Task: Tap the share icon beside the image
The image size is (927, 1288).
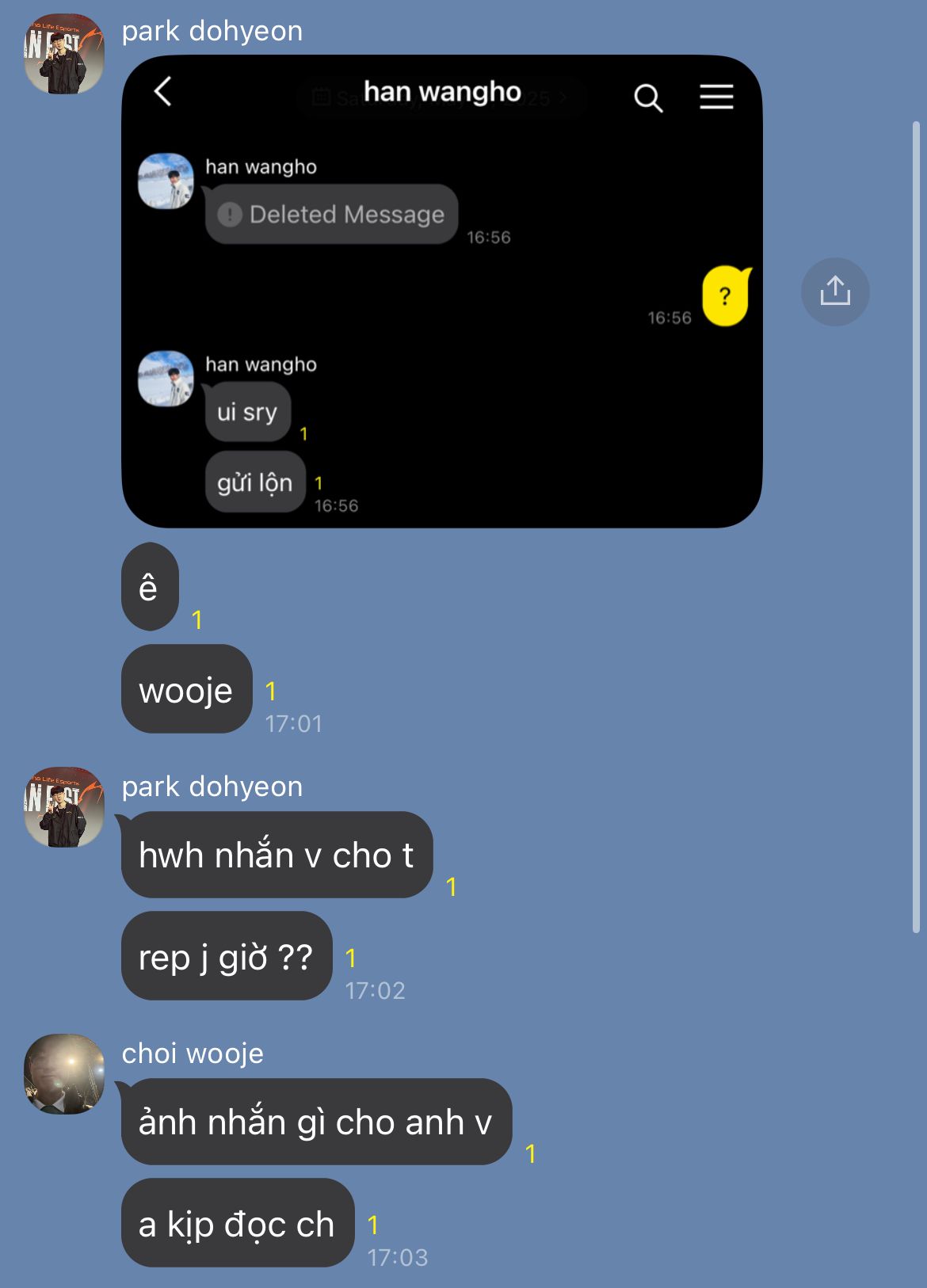Action: [x=835, y=292]
